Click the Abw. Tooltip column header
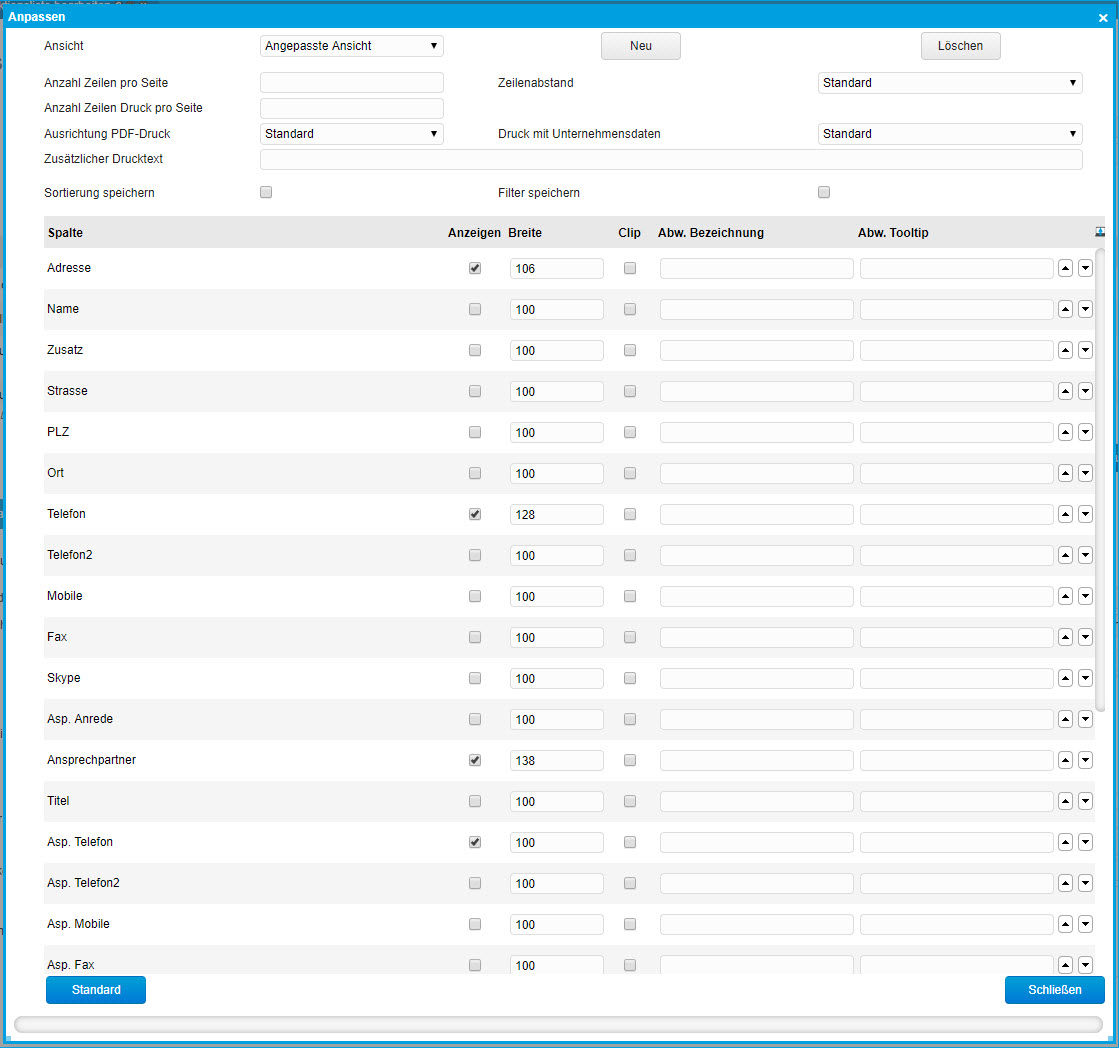 tap(893, 233)
